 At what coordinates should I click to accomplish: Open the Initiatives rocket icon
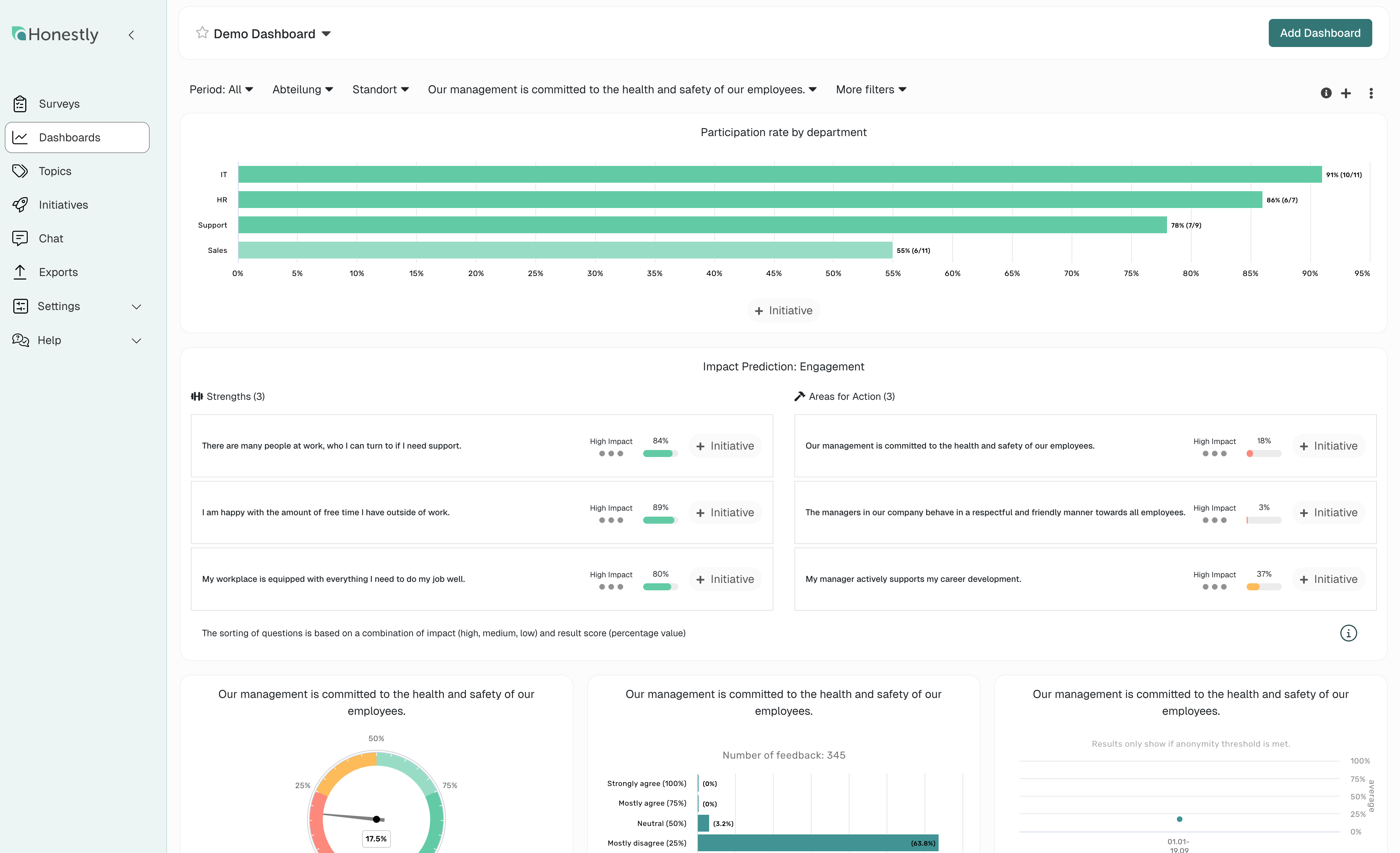point(20,204)
